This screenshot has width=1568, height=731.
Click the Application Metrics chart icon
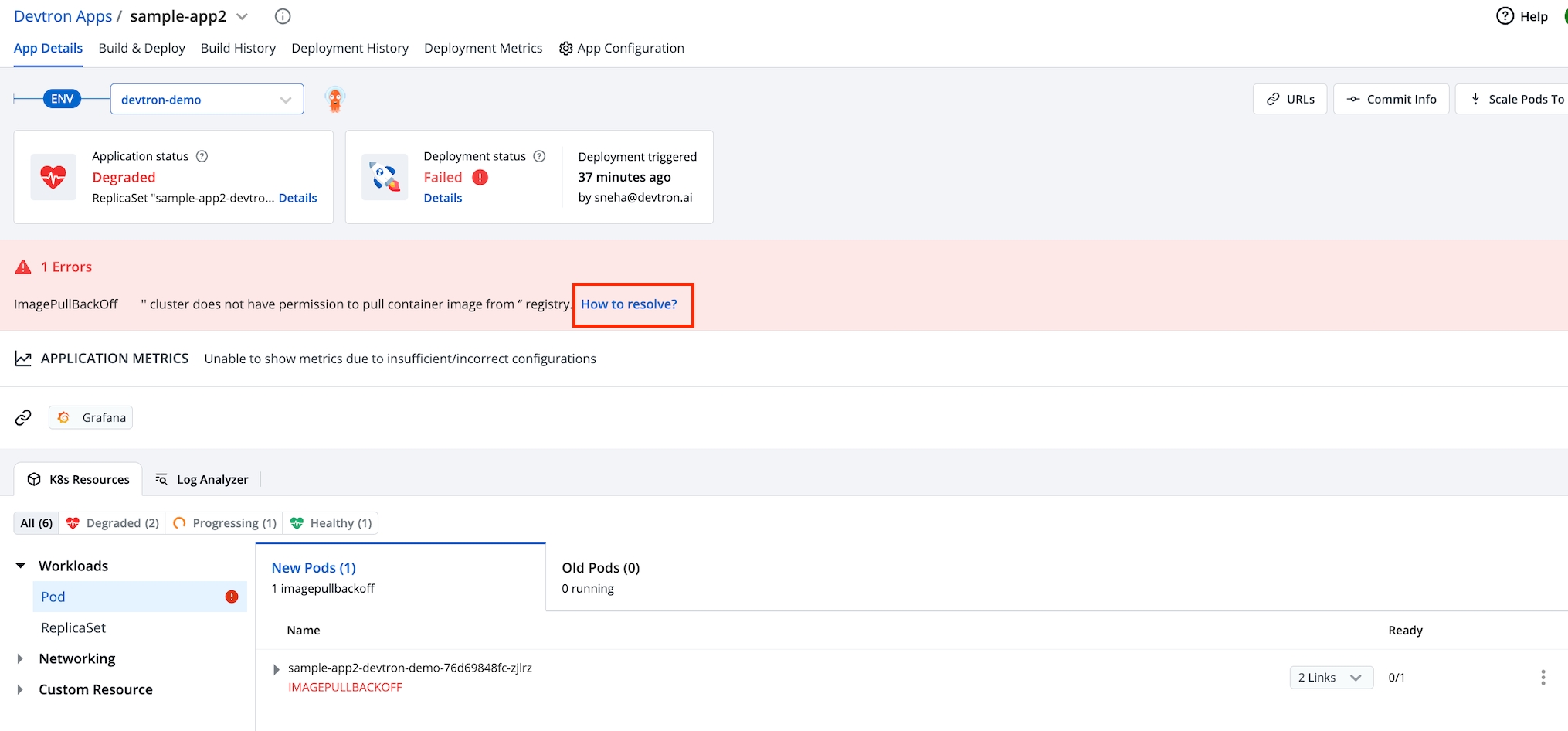point(23,359)
